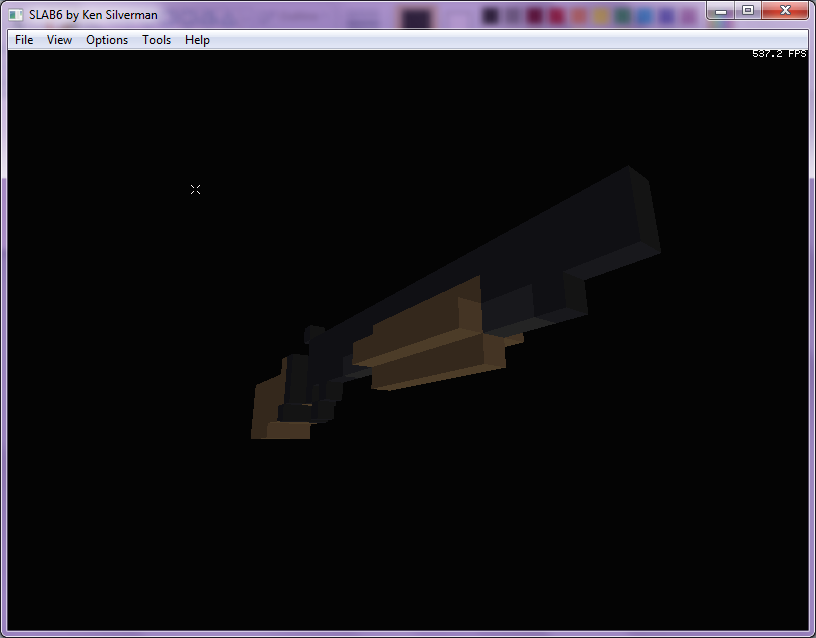Viewport: 816px width, 638px height.
Task: Minimize the SLAB6 window
Action: tap(720, 10)
